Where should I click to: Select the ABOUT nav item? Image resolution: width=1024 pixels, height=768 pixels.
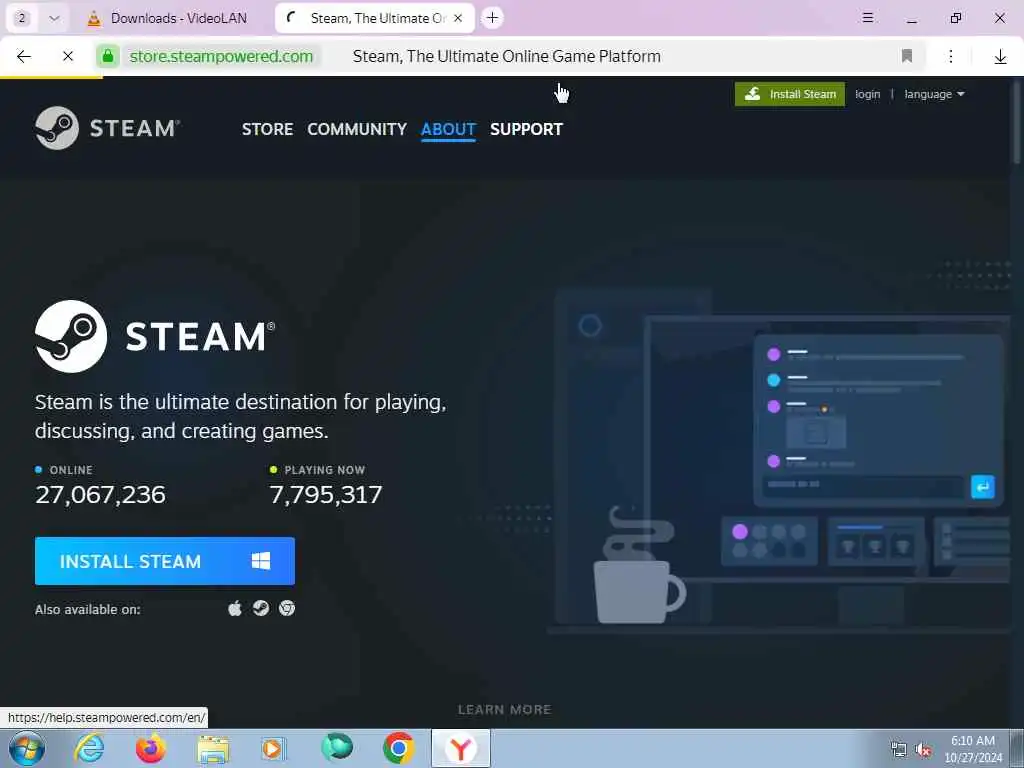pos(448,129)
